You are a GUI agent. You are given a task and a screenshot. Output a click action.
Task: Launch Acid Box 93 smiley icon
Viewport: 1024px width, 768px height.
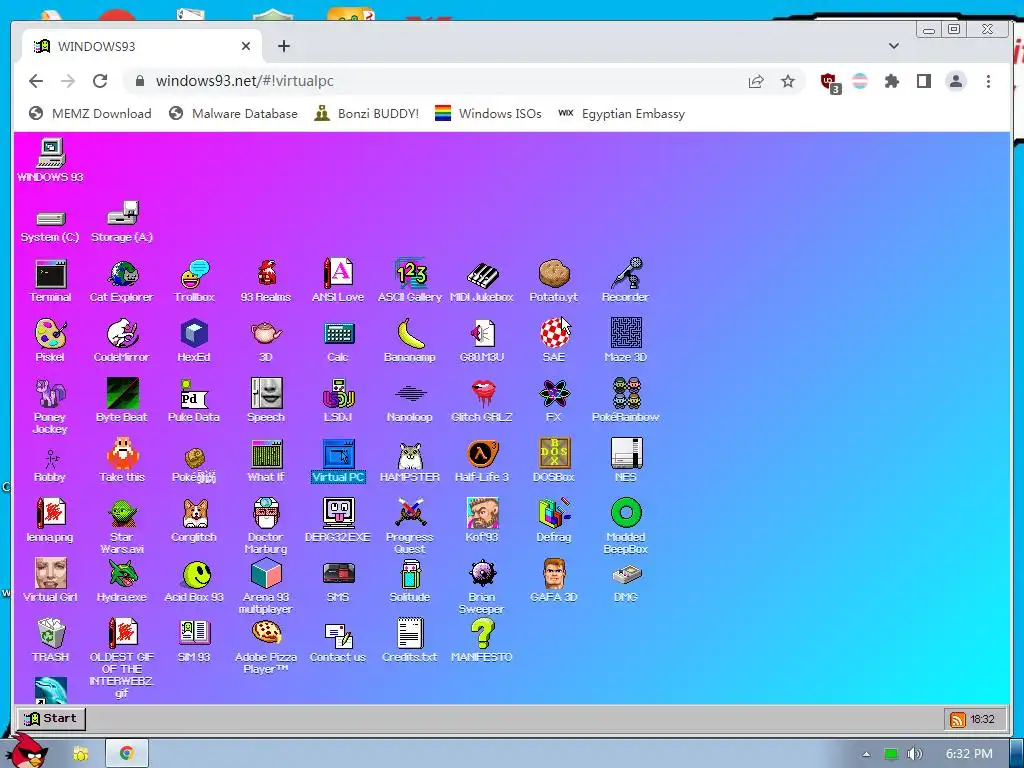(194, 581)
